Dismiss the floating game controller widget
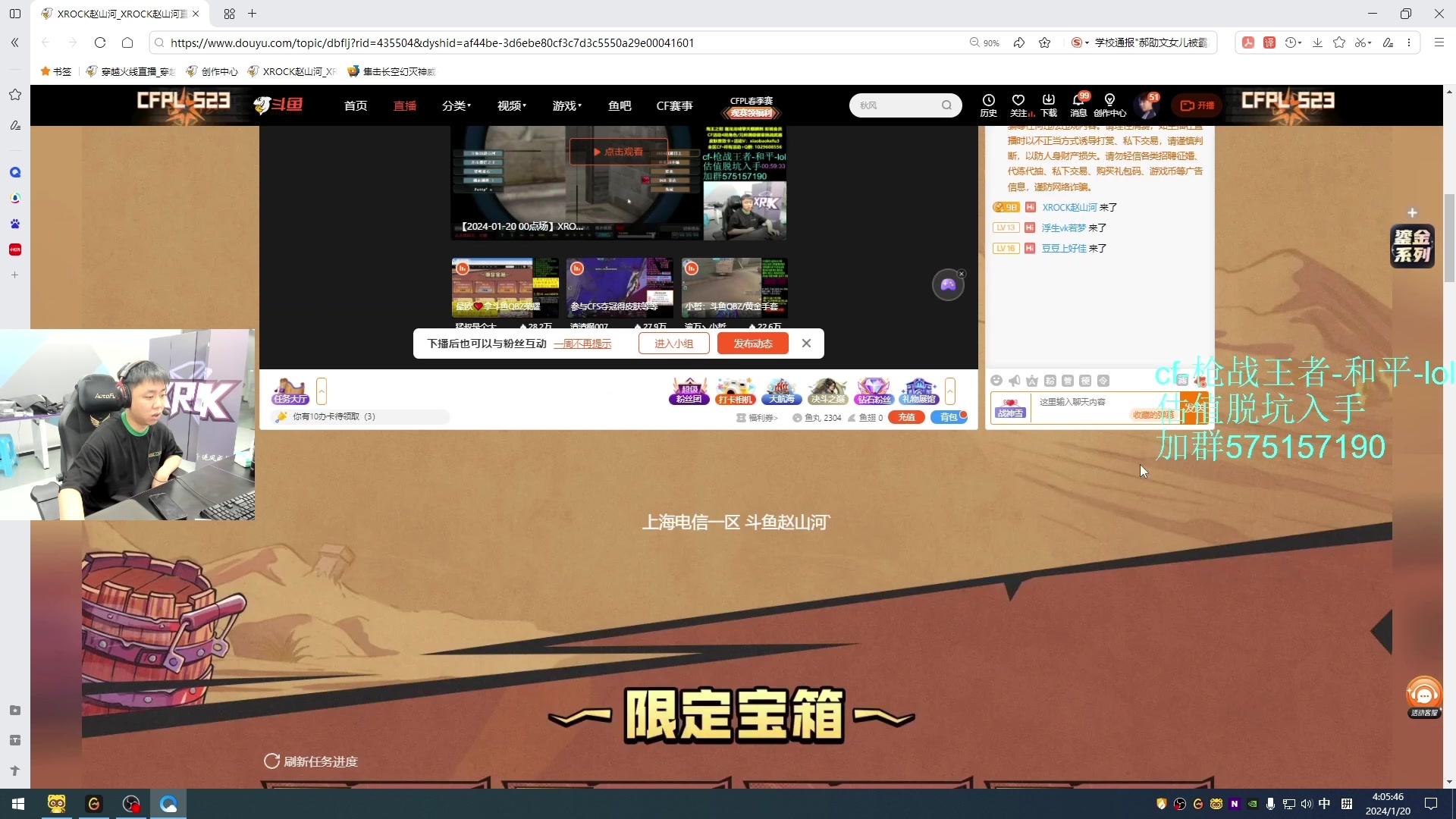The image size is (1456, 819). [x=962, y=274]
